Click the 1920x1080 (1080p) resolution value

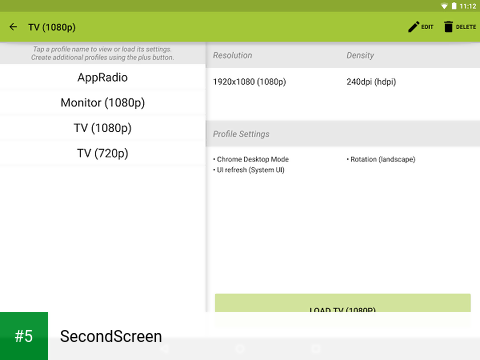point(249,82)
